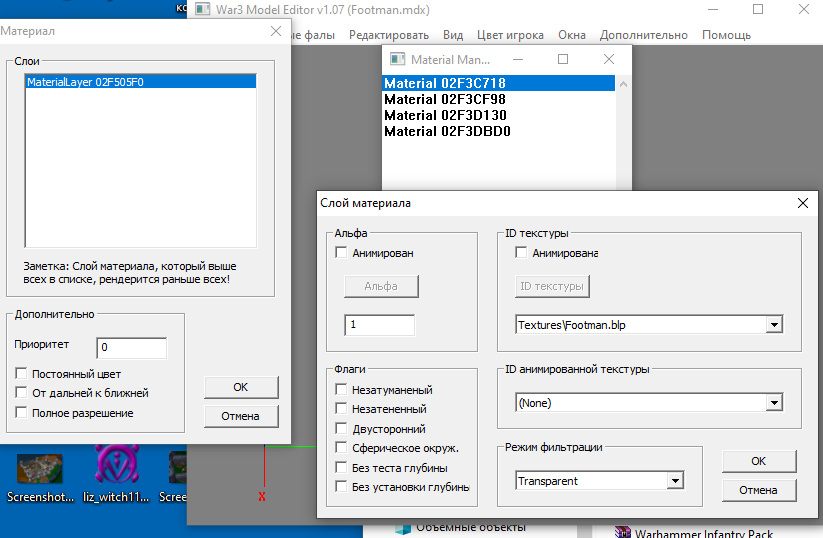The image size is (823, 538).
Task: Check the 'Без теста глубины' flag
Action: pyautogui.click(x=341, y=467)
